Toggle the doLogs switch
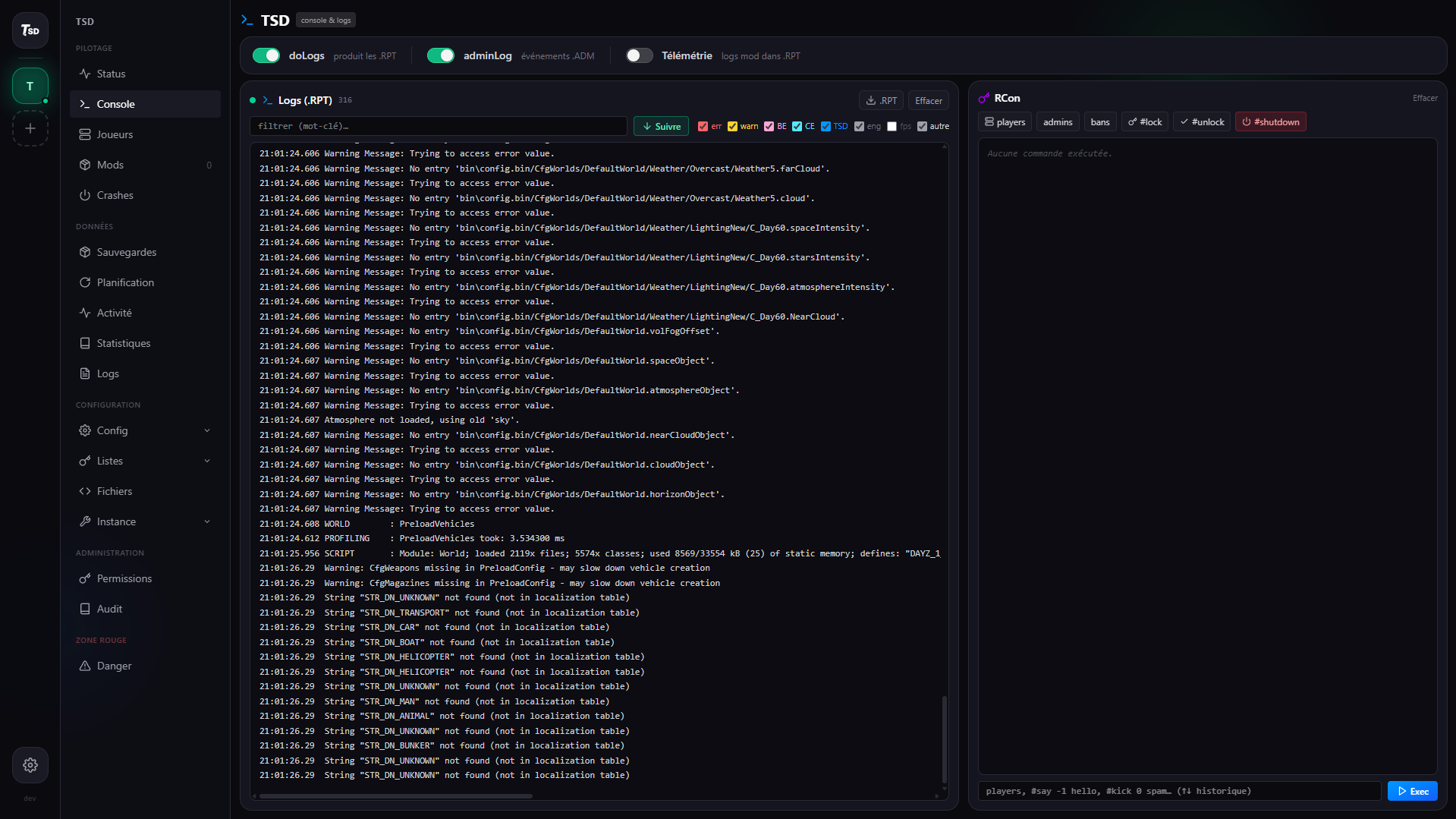This screenshot has width=1456, height=819. click(x=266, y=55)
